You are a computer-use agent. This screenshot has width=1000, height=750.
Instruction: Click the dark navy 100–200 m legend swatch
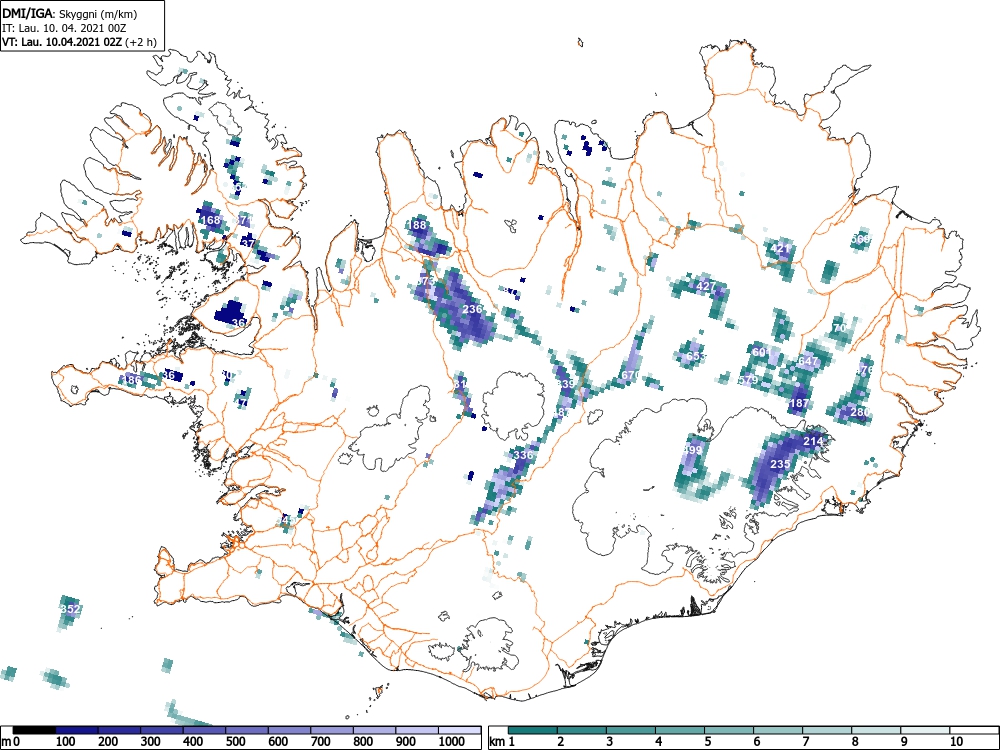point(77,730)
